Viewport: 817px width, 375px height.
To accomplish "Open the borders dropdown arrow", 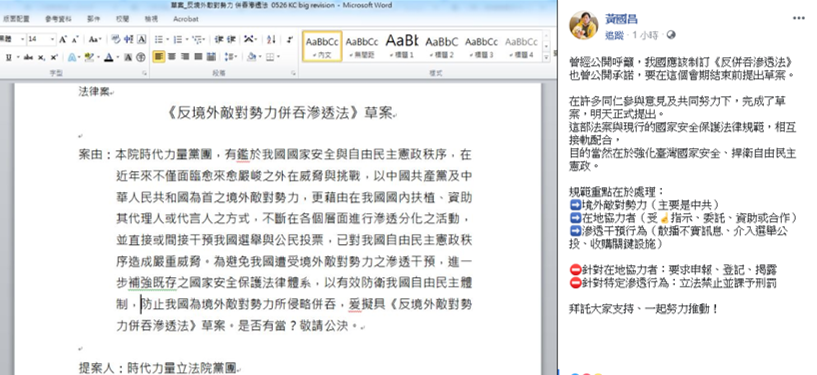I will point(278,56).
